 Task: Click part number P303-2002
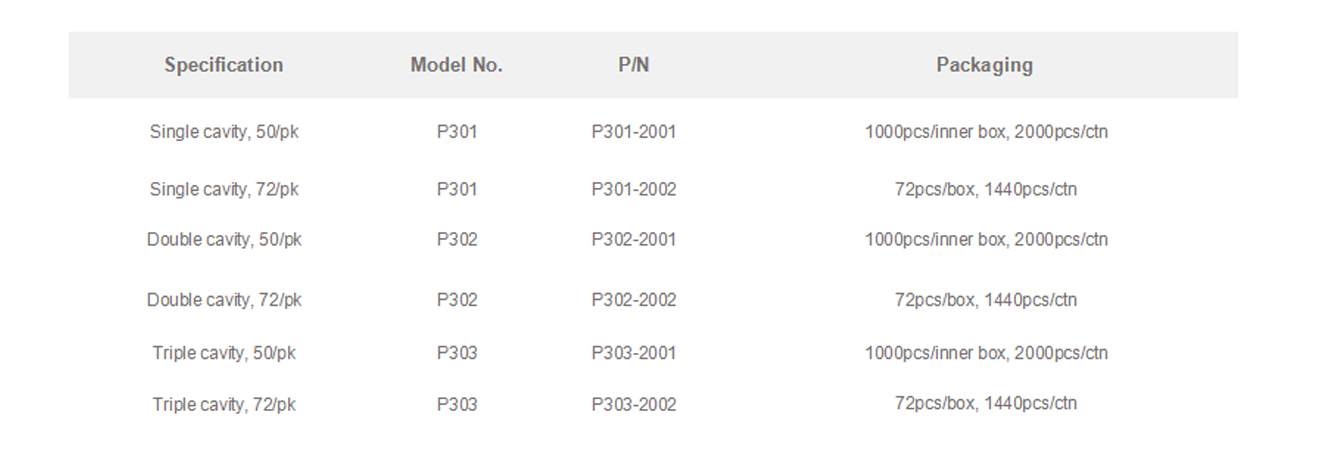634,405
